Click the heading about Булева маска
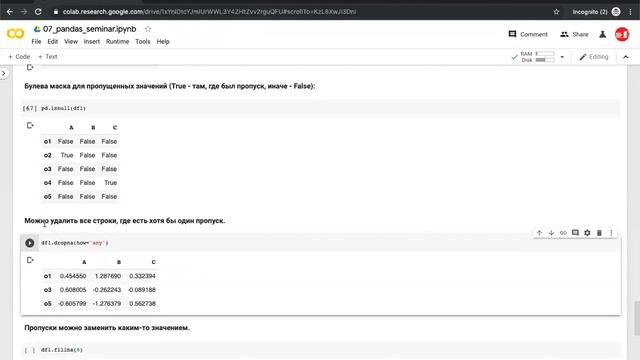 [170, 86]
